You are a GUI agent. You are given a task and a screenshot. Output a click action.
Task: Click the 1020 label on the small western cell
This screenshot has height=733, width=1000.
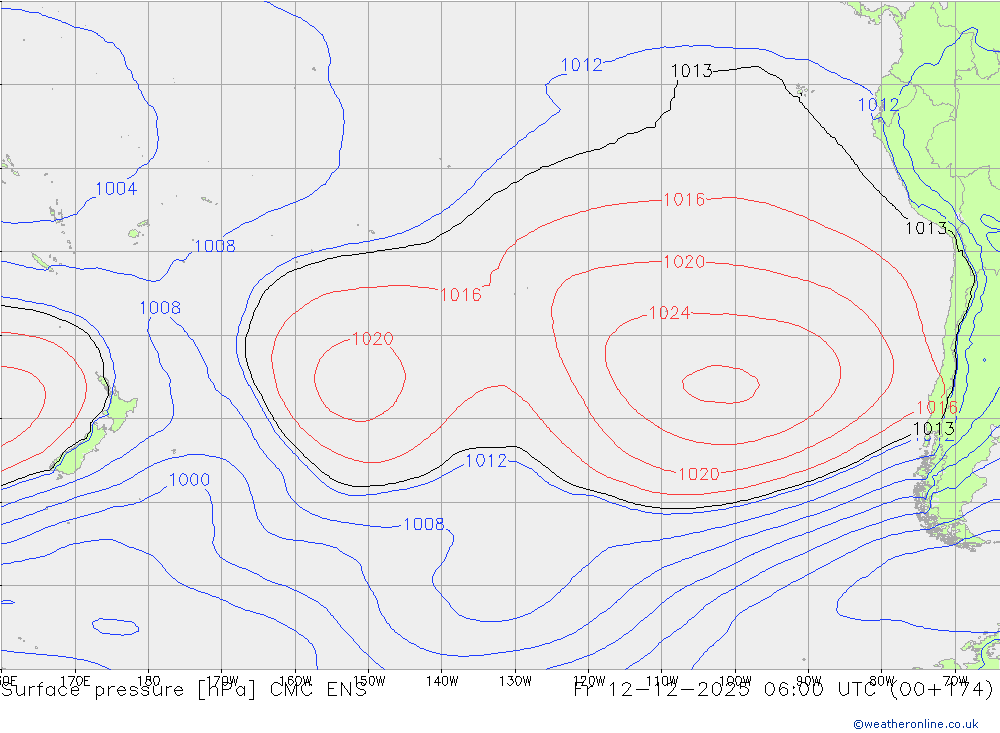(x=373, y=339)
